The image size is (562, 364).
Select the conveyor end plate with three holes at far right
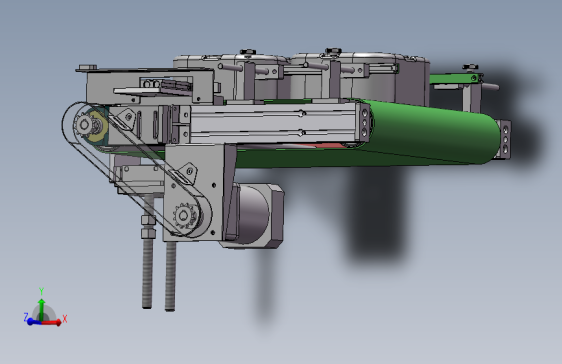(x=505, y=139)
